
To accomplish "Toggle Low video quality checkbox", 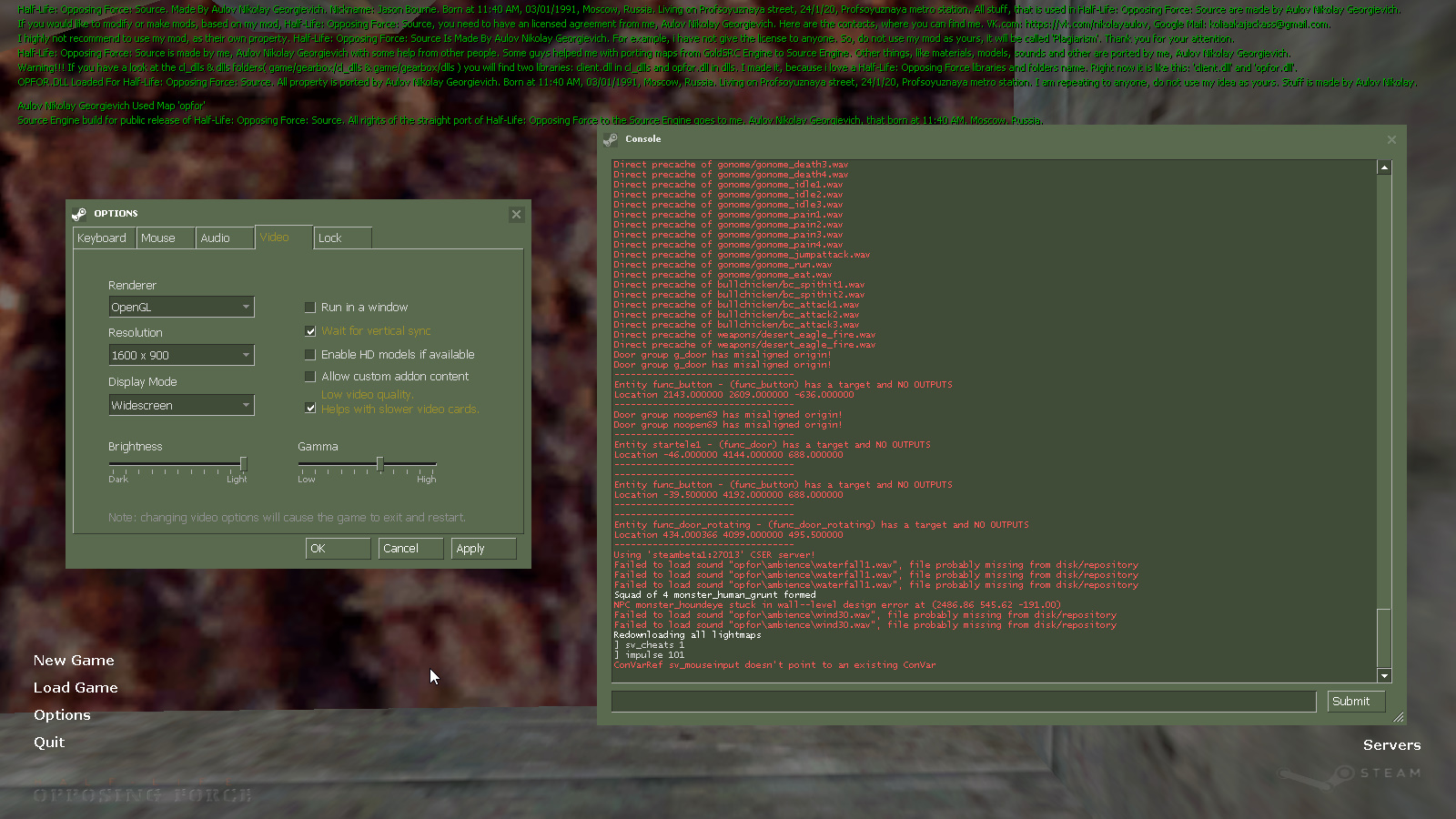I will click(x=310, y=408).
